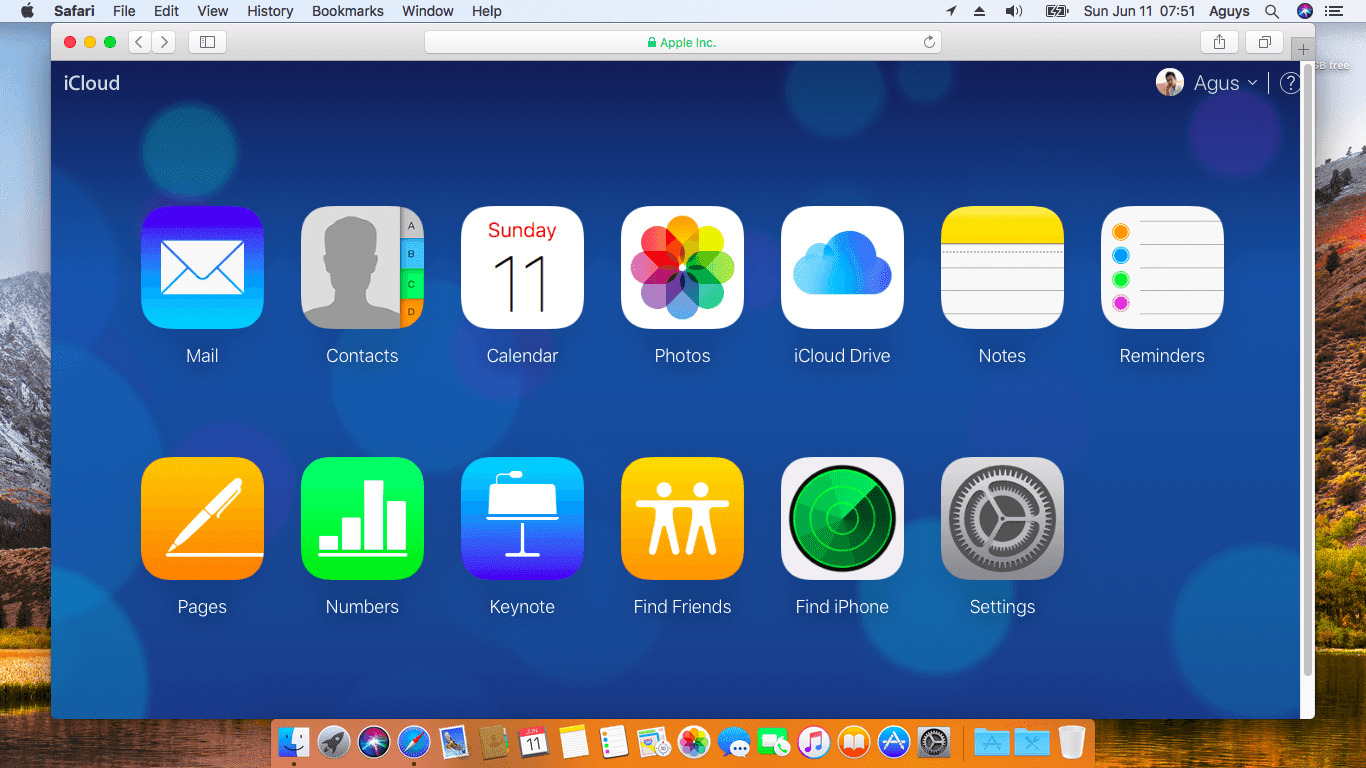Open the iCloud Reminders app icon
The width and height of the screenshot is (1366, 768).
tap(1162, 268)
